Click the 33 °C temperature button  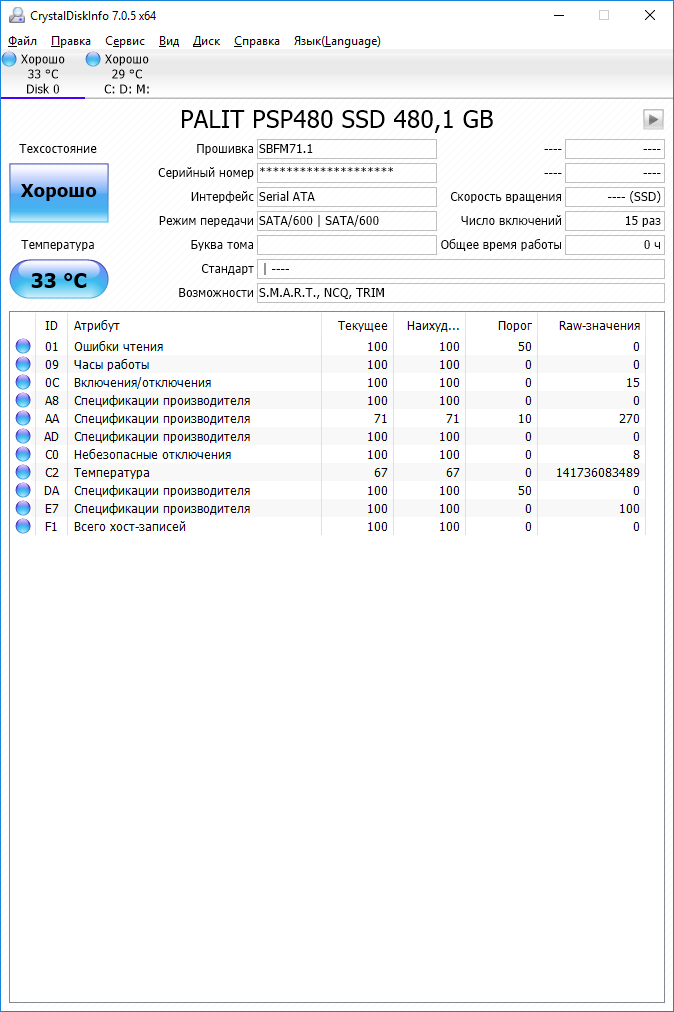pos(59,279)
